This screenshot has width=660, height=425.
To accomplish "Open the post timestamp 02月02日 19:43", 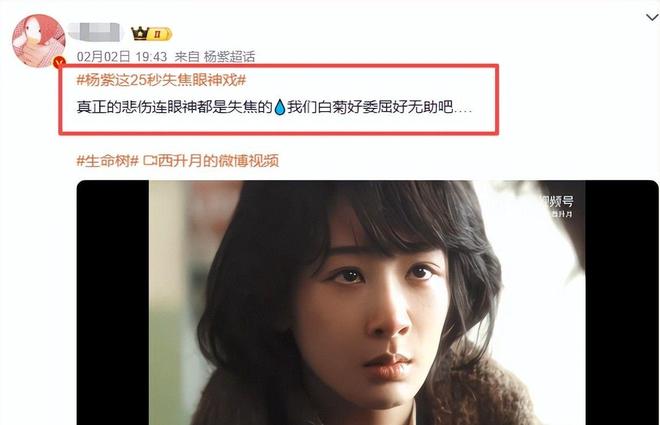I will coord(122,56).
